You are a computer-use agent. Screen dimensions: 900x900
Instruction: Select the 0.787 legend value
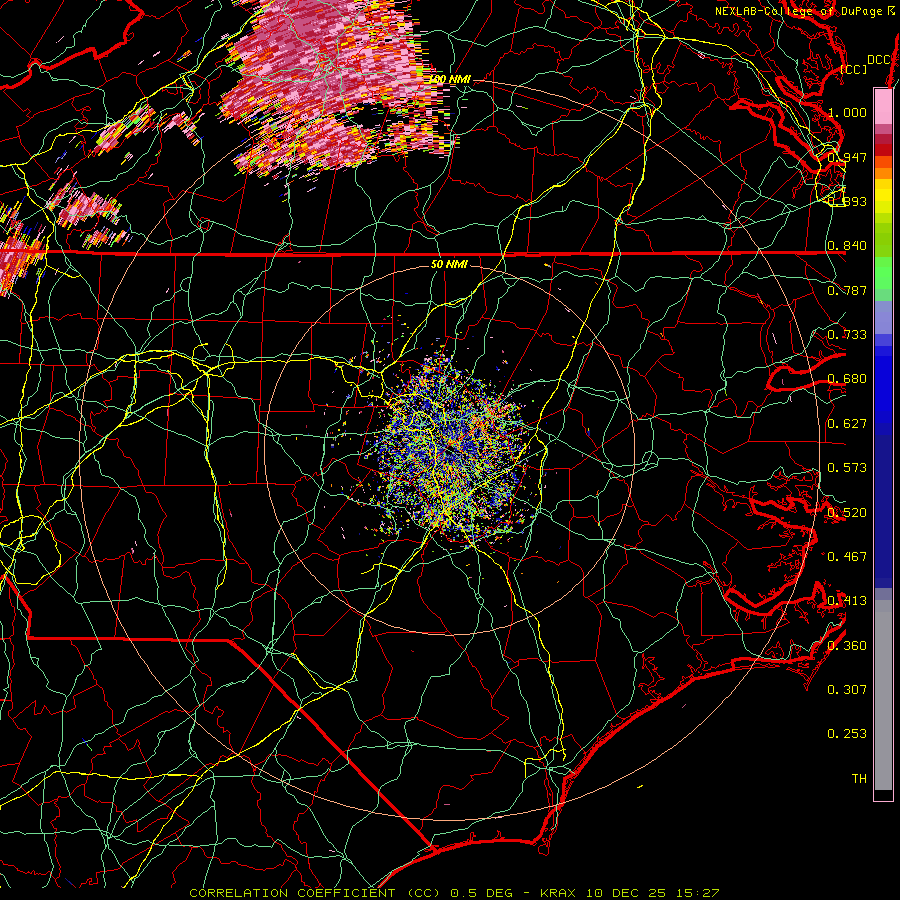[x=847, y=290]
